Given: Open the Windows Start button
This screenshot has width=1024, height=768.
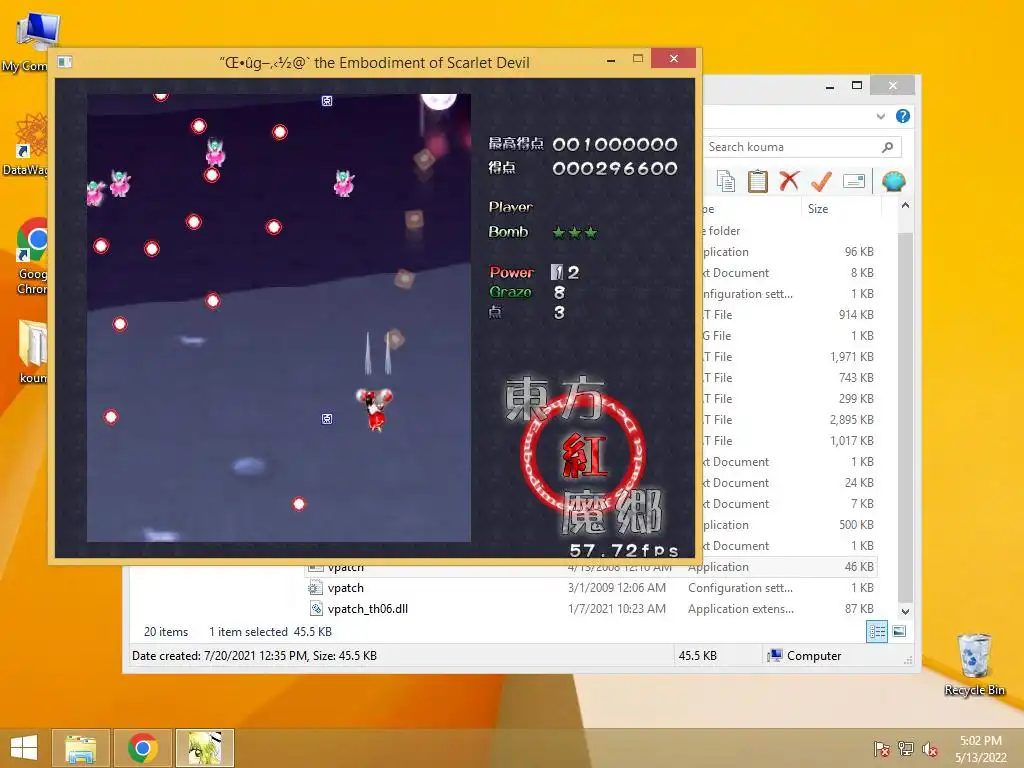Looking at the screenshot, I should coord(24,748).
